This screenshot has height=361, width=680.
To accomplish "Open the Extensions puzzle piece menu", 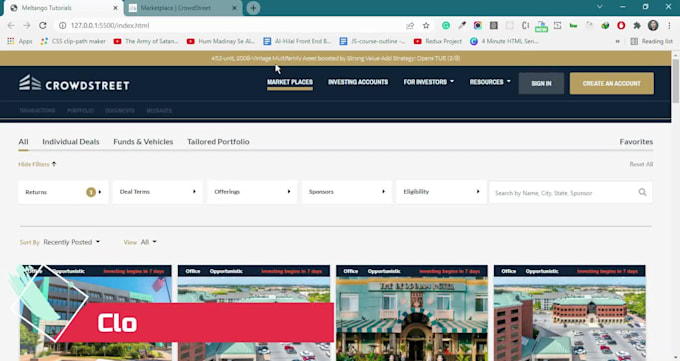I will [x=637, y=26].
